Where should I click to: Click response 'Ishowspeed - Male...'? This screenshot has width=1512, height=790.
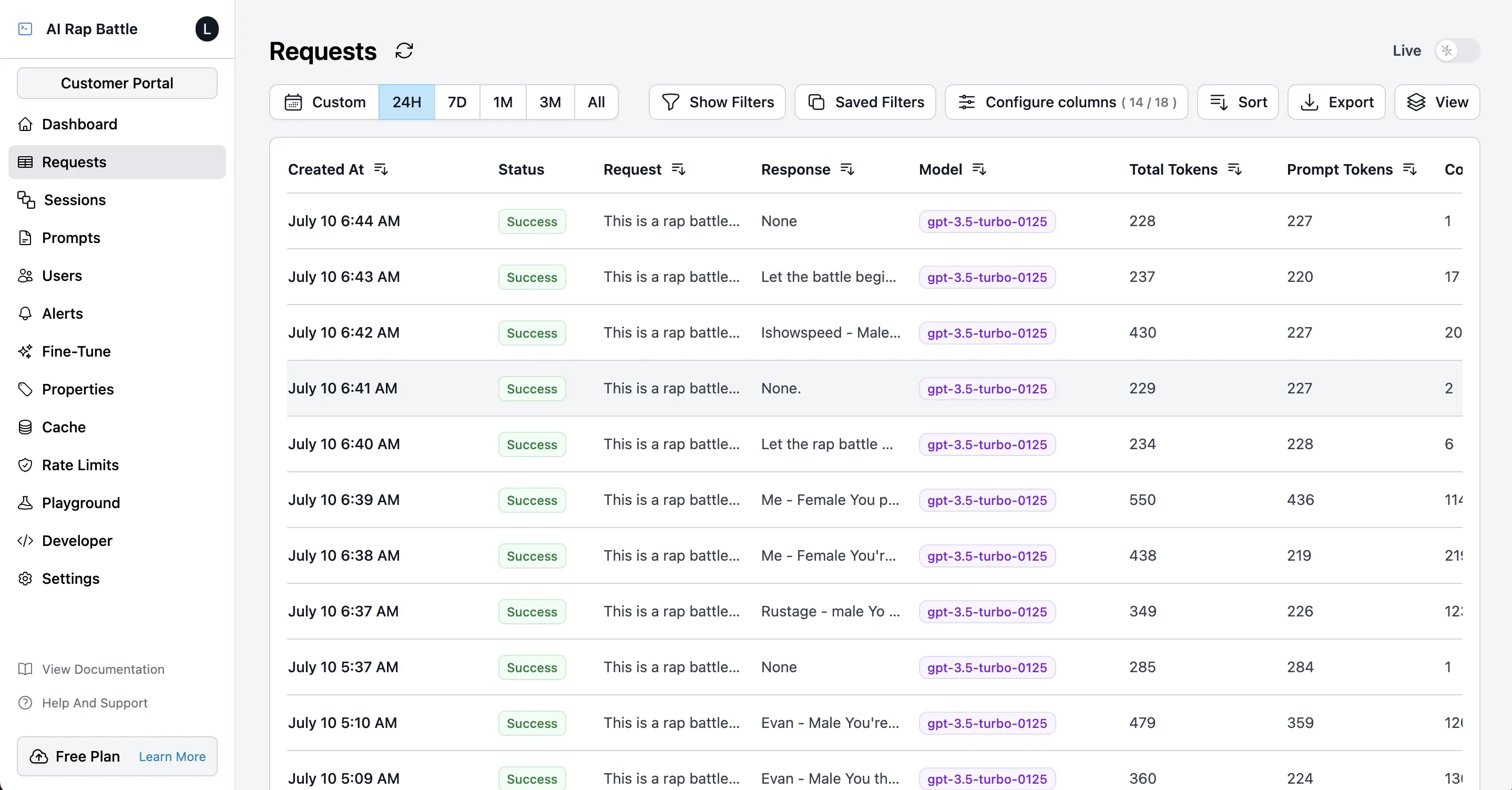(x=831, y=332)
